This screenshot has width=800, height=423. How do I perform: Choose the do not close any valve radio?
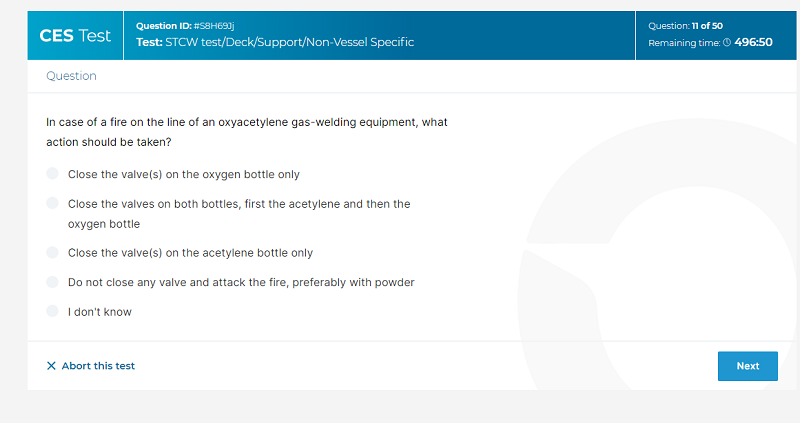(53, 282)
